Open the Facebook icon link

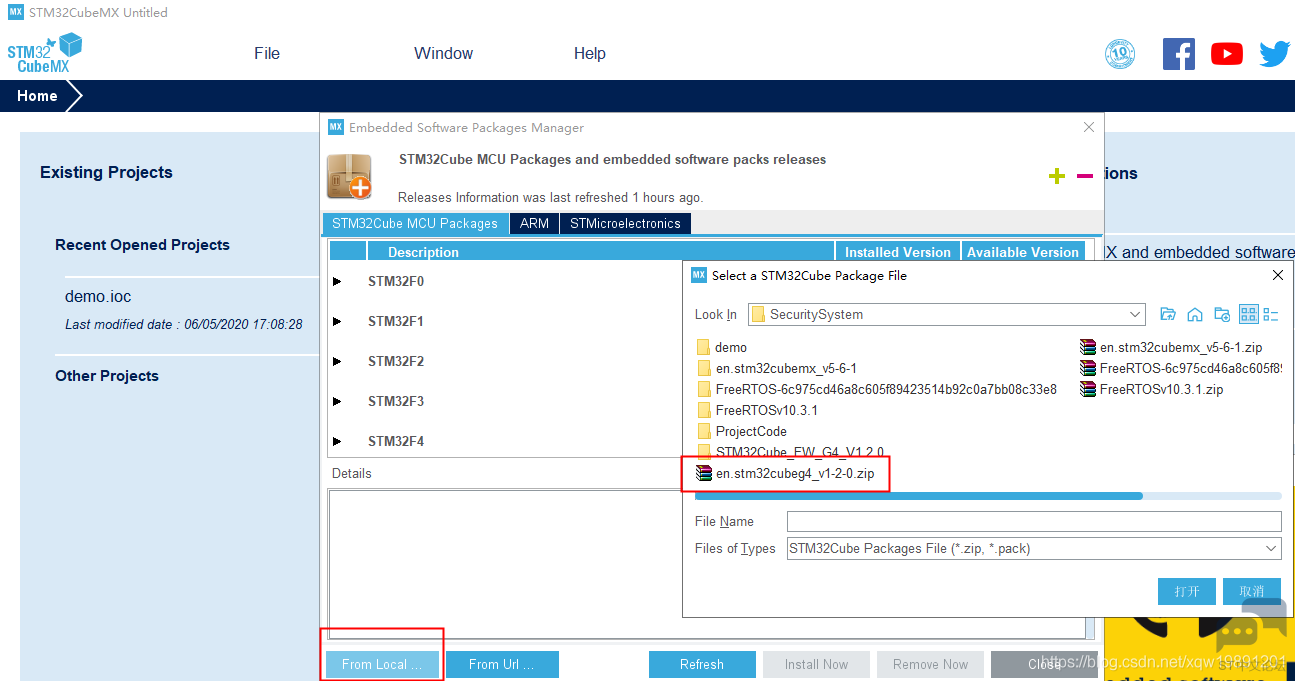click(1179, 53)
